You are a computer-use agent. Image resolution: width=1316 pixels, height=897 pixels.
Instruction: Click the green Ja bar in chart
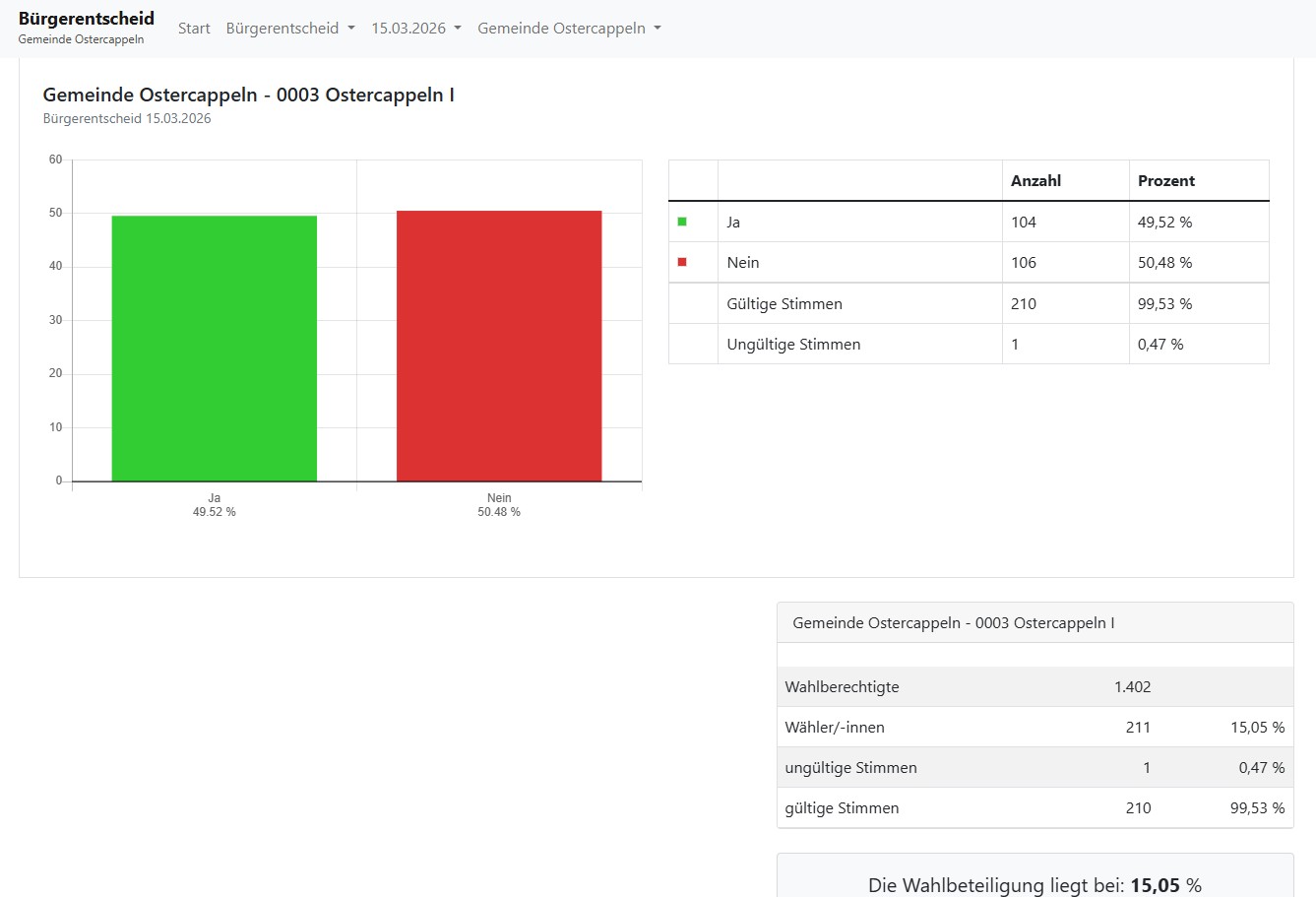[215, 349]
